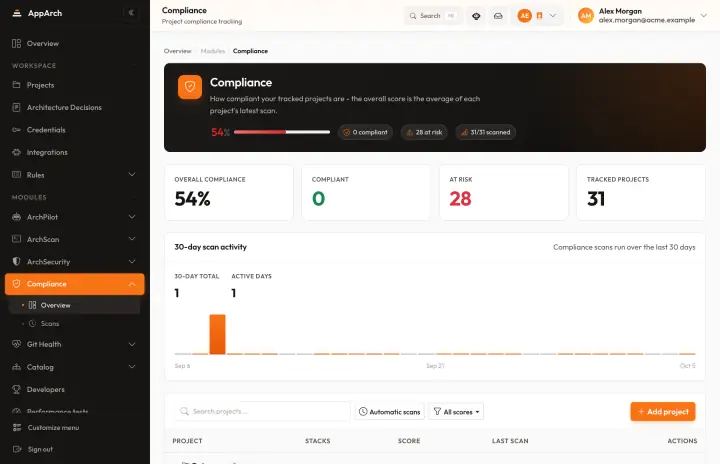Click the Integrations puzzle icon
Viewport: 720px width, 464px height.
pyautogui.click(x=17, y=152)
